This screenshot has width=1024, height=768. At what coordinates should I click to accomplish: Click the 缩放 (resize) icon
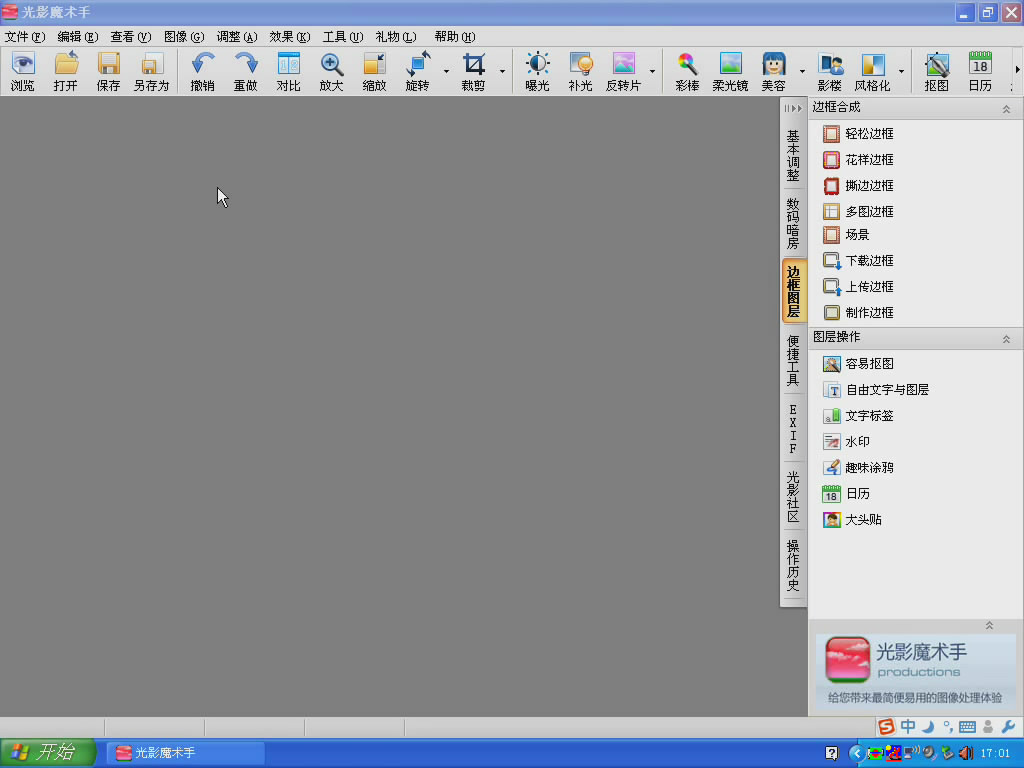pyautogui.click(x=374, y=71)
